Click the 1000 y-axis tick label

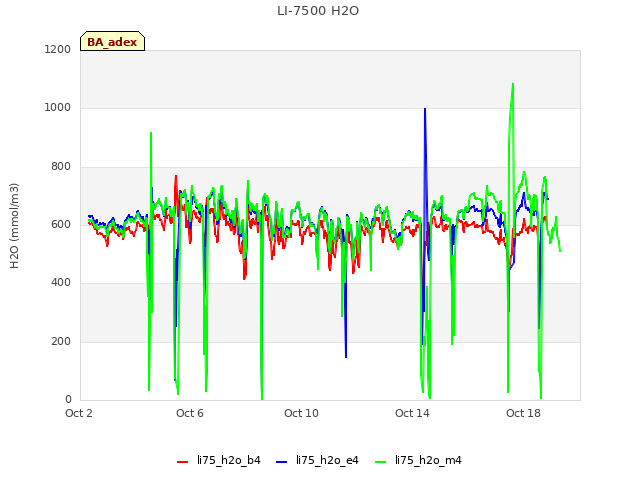tap(58, 107)
